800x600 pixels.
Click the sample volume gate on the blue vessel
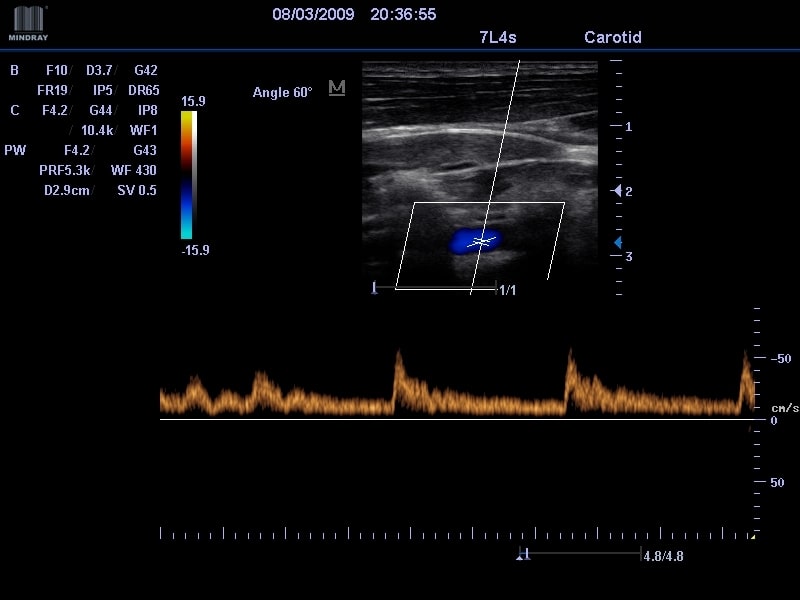click(x=482, y=241)
